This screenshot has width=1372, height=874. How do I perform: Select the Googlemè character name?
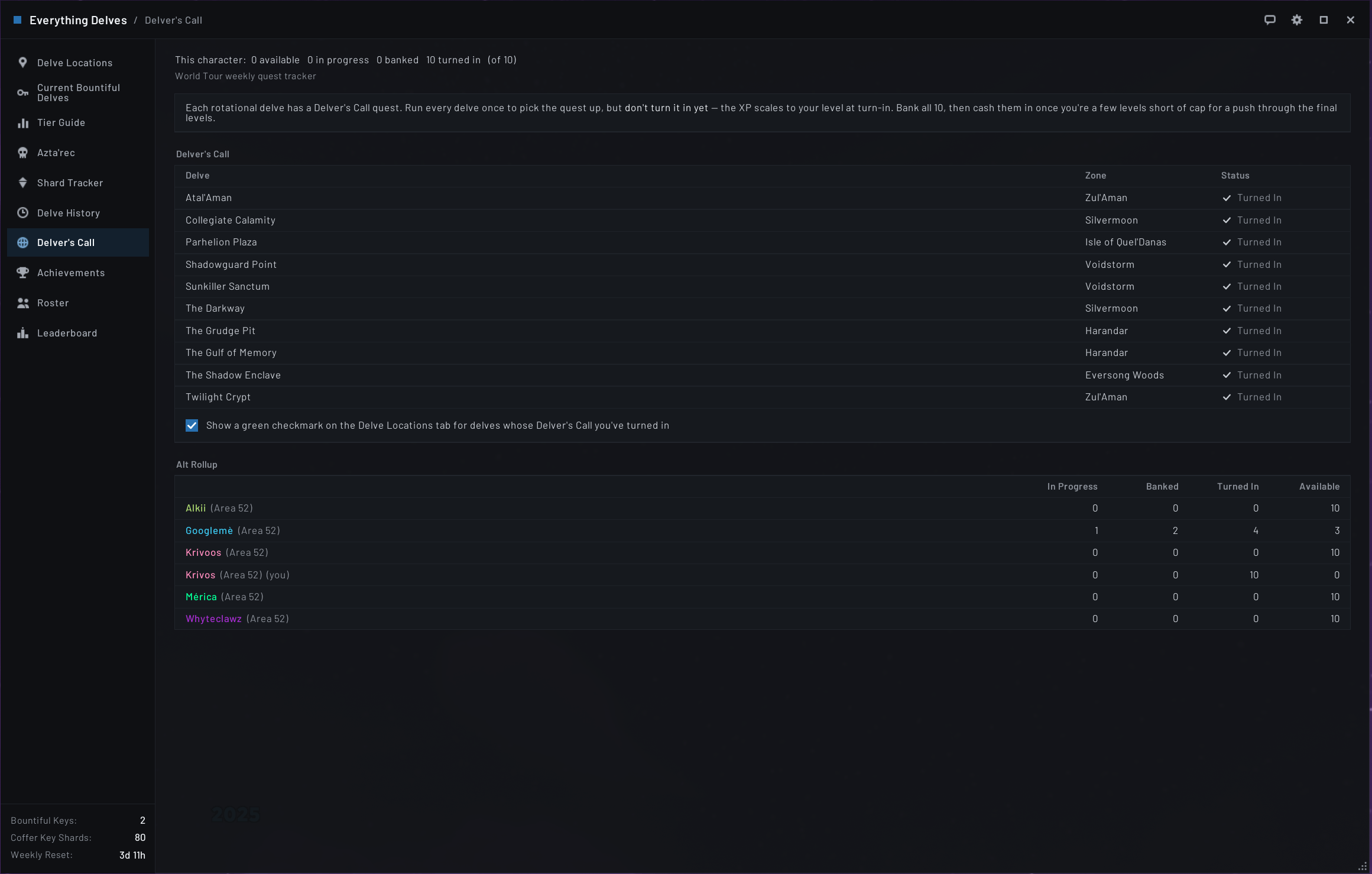click(209, 531)
